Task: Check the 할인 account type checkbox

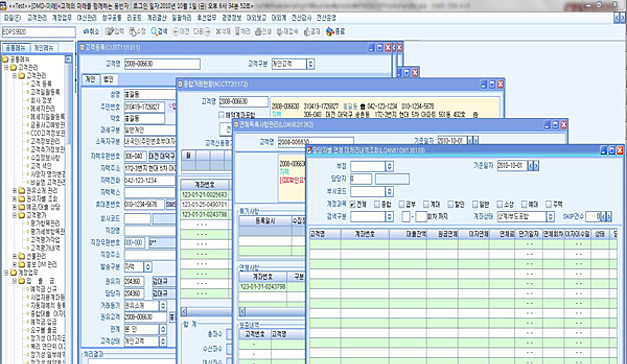Action: click(x=451, y=204)
